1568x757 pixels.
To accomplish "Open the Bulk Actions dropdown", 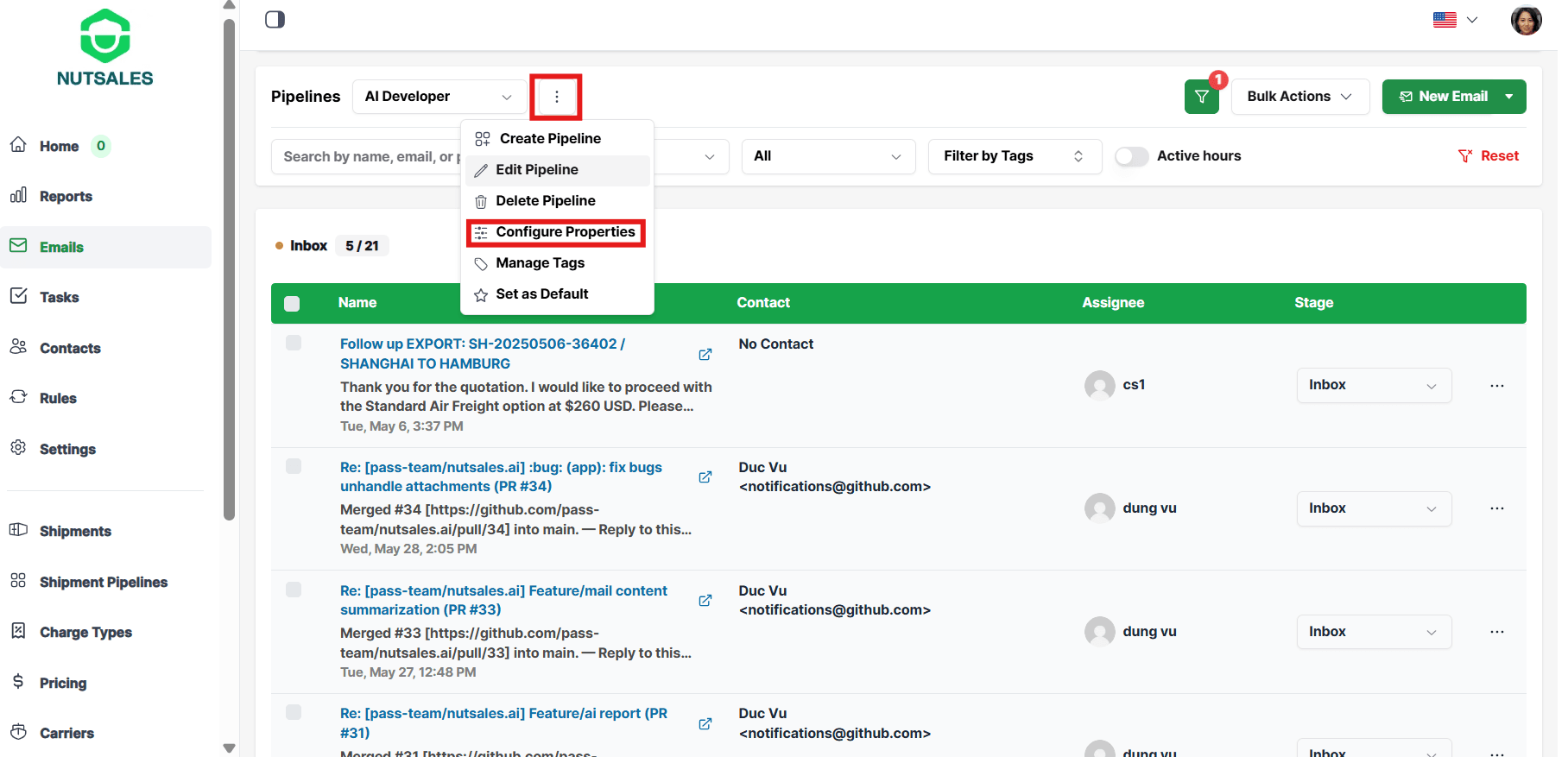I will coord(1299,97).
